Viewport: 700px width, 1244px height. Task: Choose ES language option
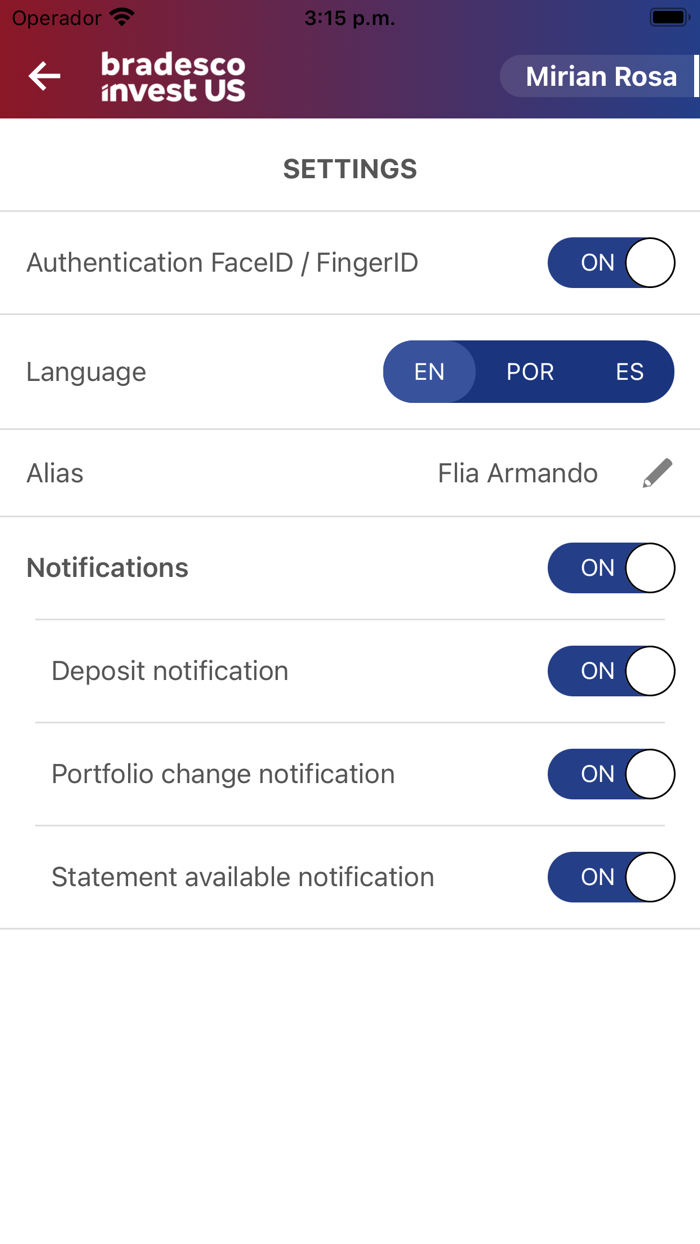(629, 372)
